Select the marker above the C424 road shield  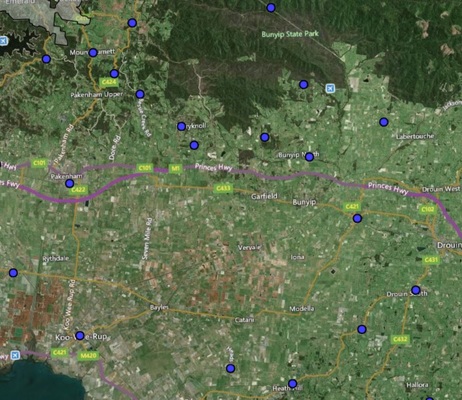[x=114, y=74]
